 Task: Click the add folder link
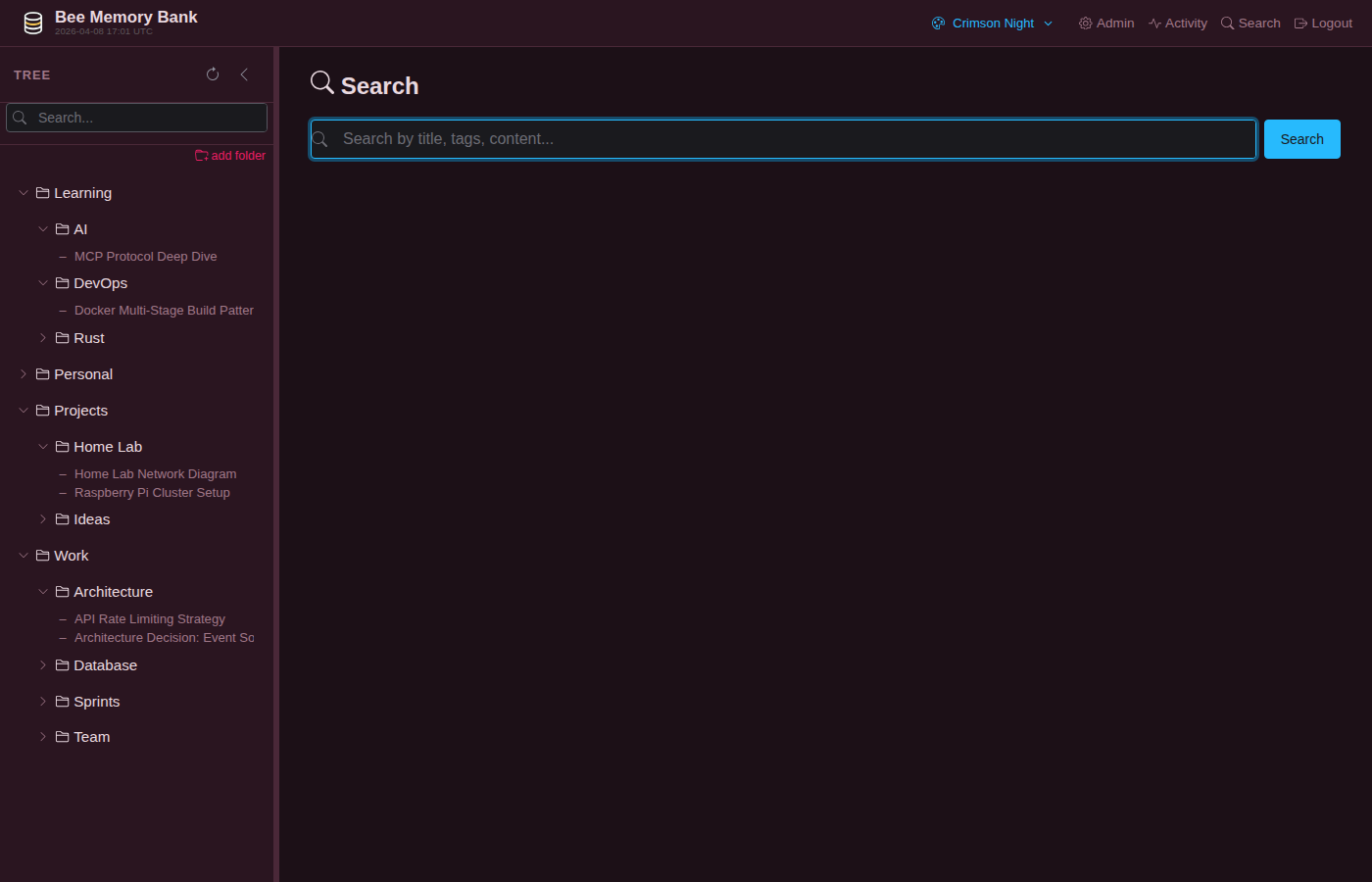[x=230, y=156]
